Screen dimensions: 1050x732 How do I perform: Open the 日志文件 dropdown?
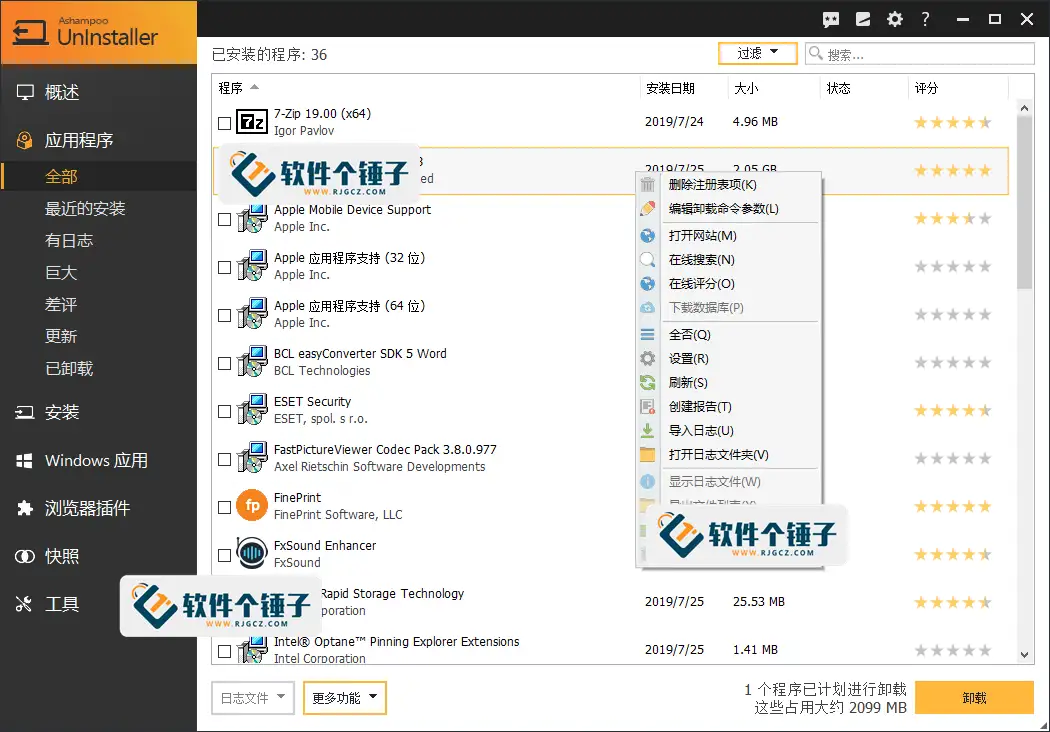point(253,698)
